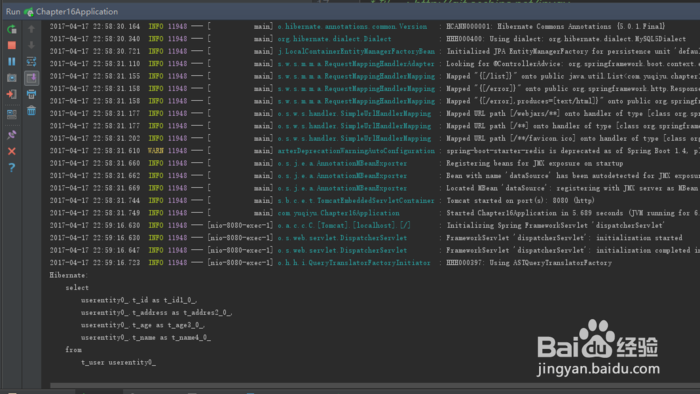
Task: Click the 'userentity0_.t_name as t_name4_0_' line
Action: tap(146, 338)
